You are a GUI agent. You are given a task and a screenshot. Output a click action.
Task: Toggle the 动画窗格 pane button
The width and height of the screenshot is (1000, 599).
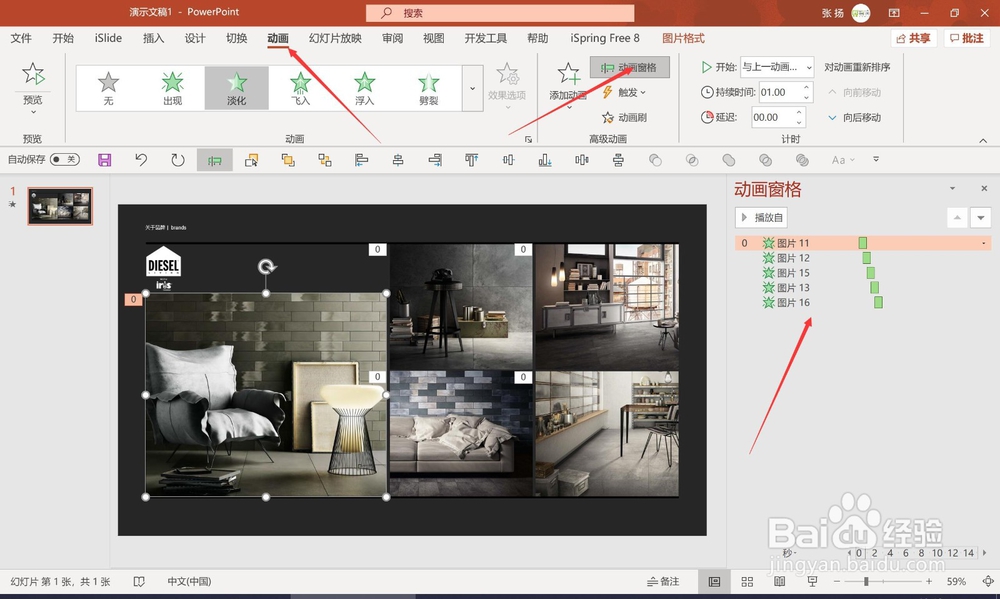(629, 67)
